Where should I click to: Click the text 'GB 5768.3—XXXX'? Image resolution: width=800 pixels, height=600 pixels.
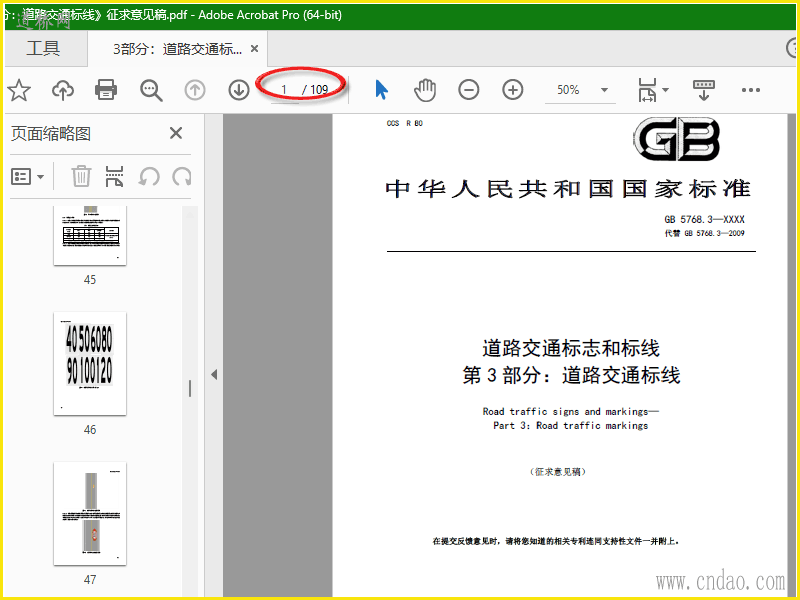704,219
